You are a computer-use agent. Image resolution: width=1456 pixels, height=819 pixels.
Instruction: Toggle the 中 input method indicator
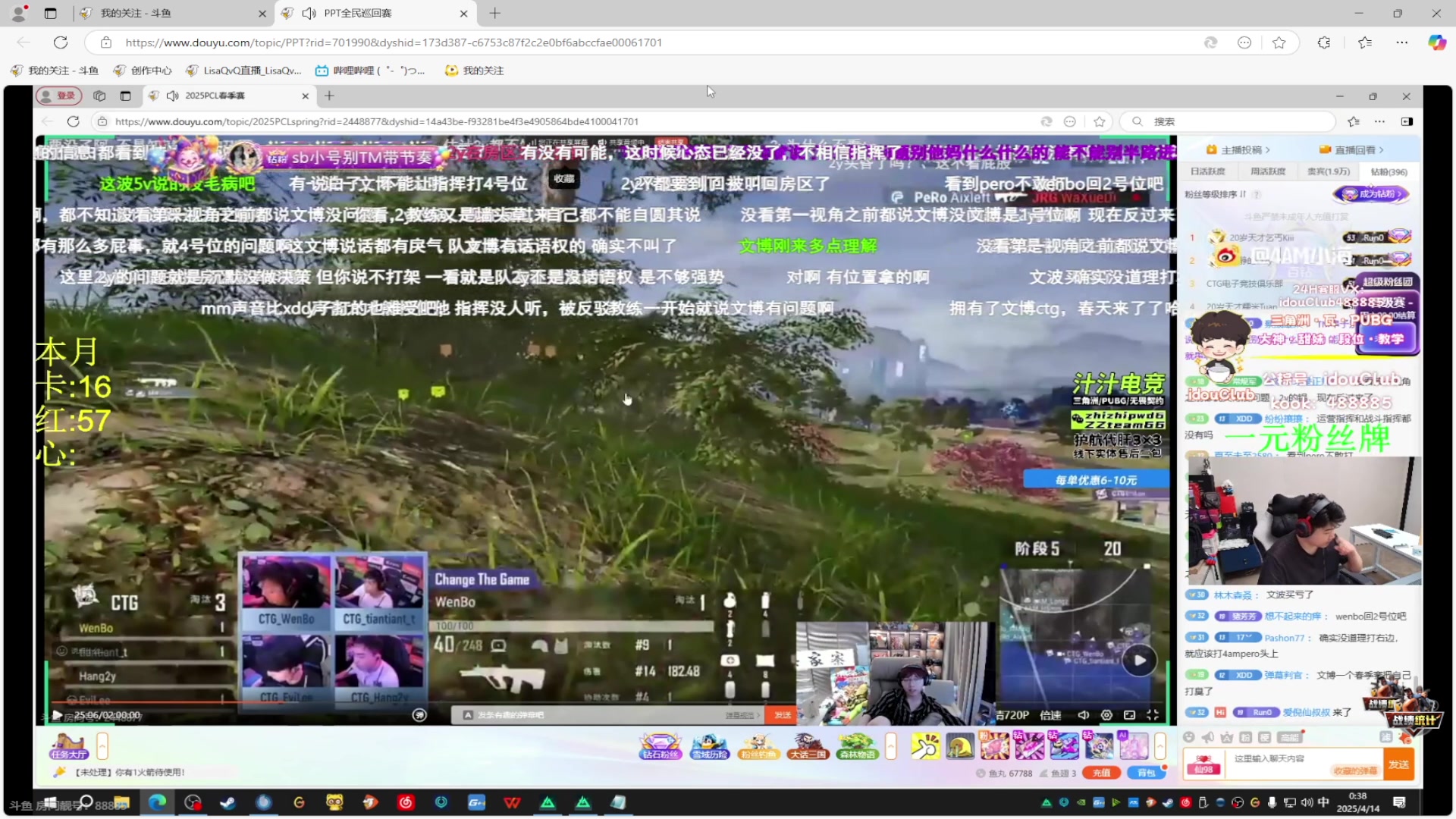click(x=1323, y=802)
